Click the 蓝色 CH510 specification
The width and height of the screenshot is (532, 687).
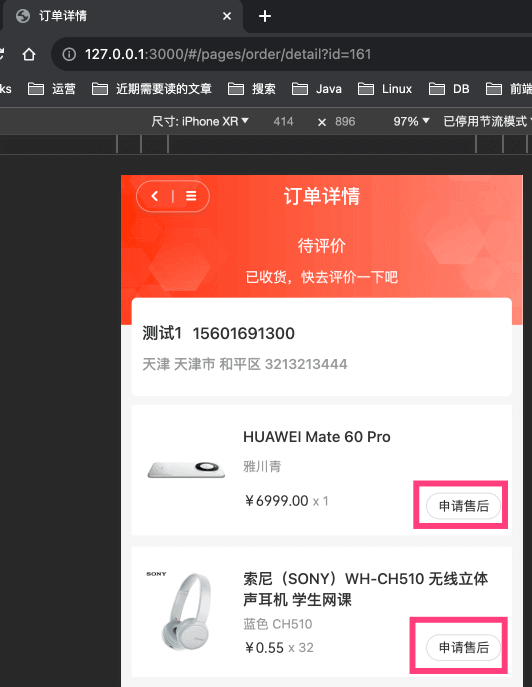pos(278,624)
